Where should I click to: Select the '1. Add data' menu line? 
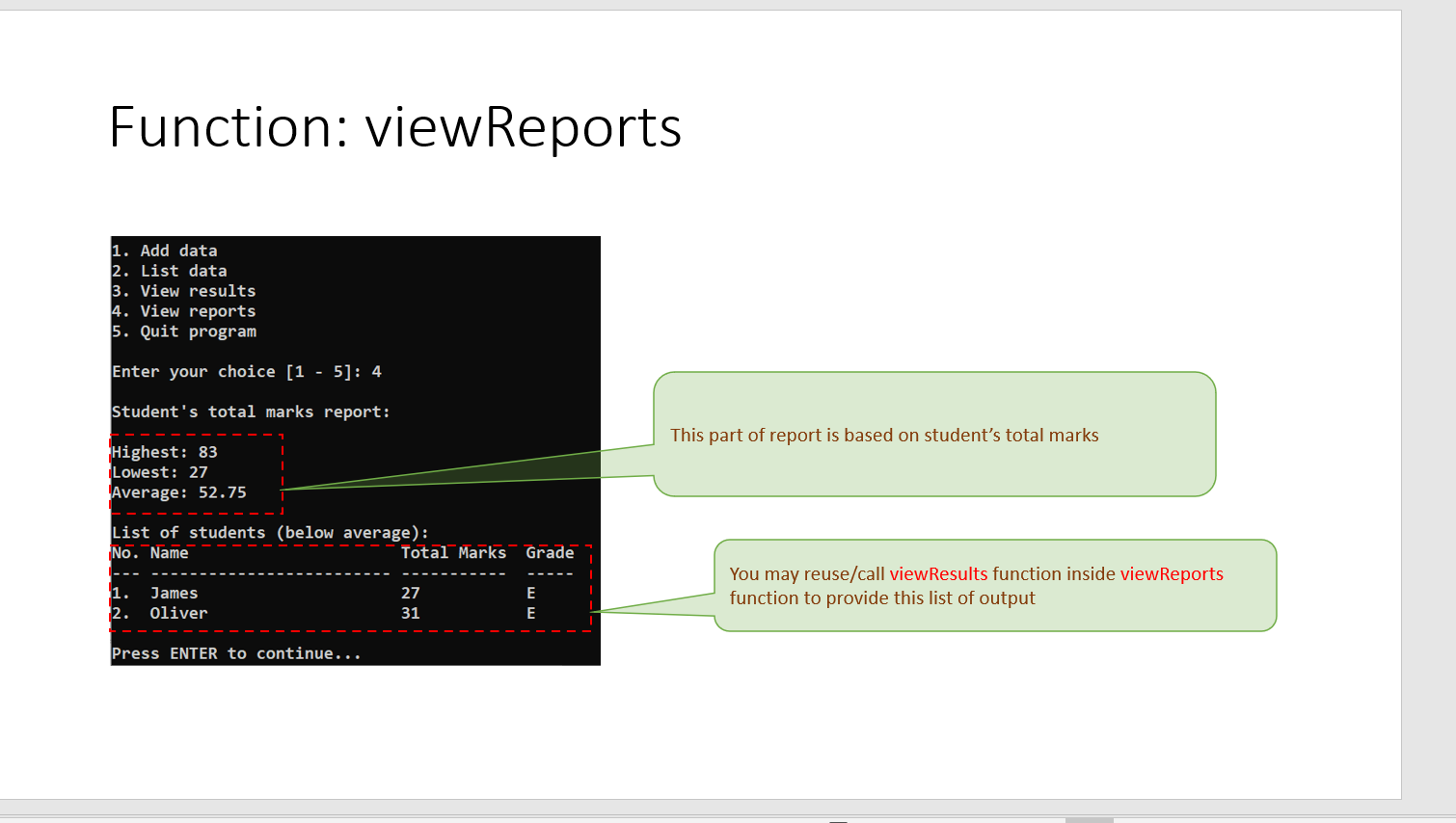coord(165,251)
